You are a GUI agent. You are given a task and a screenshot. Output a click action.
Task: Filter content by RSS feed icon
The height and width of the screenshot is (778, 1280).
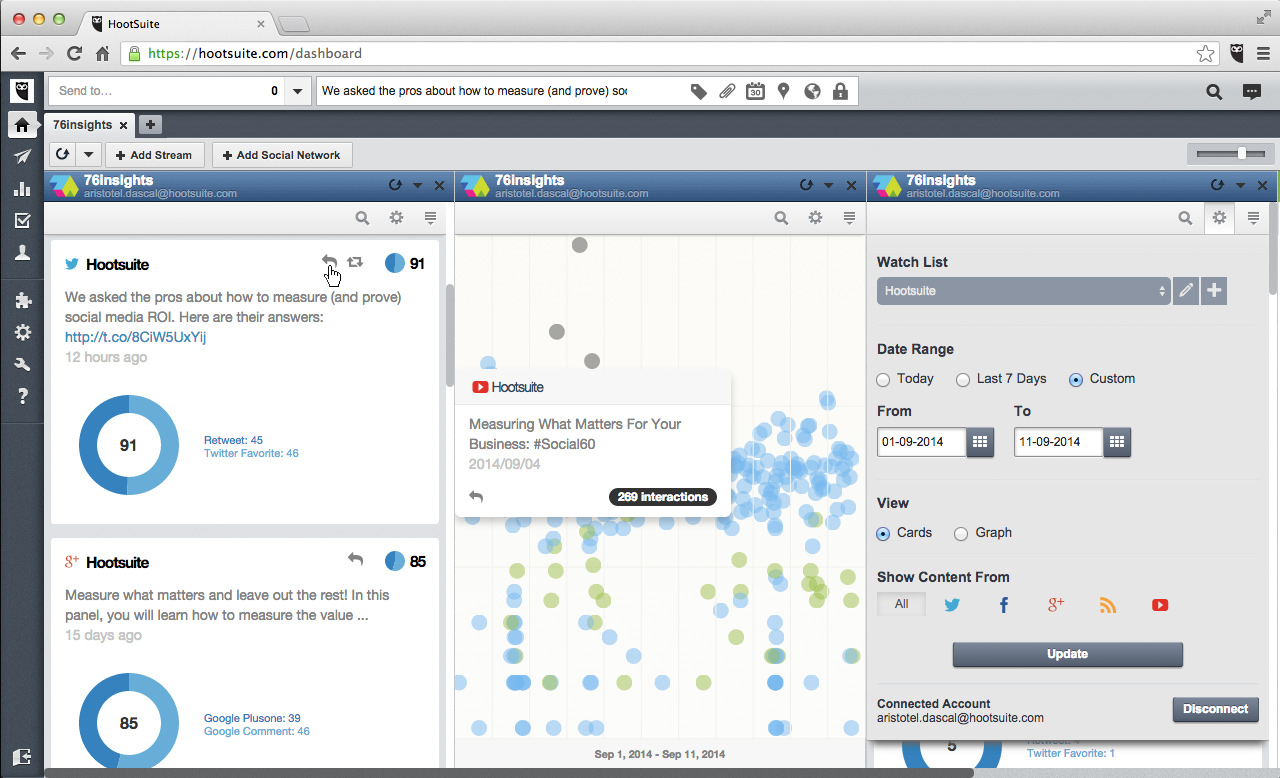point(1107,605)
